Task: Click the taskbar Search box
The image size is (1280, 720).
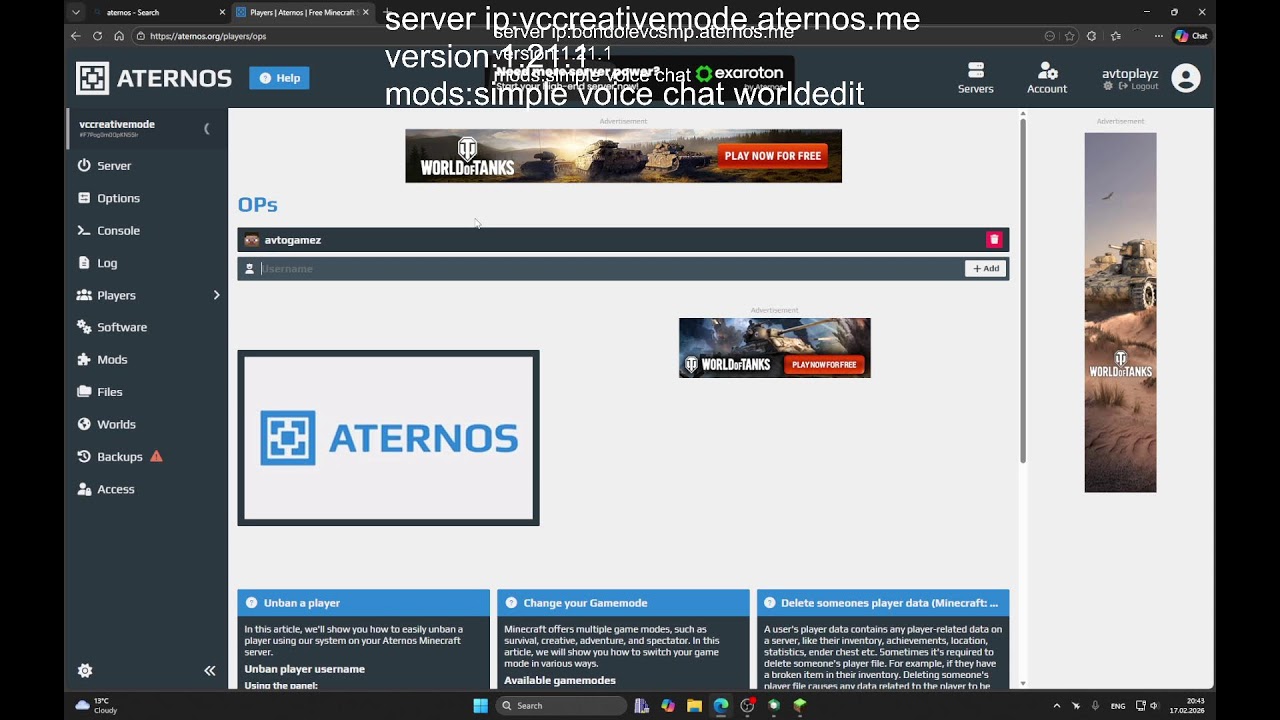Action: tap(563, 705)
